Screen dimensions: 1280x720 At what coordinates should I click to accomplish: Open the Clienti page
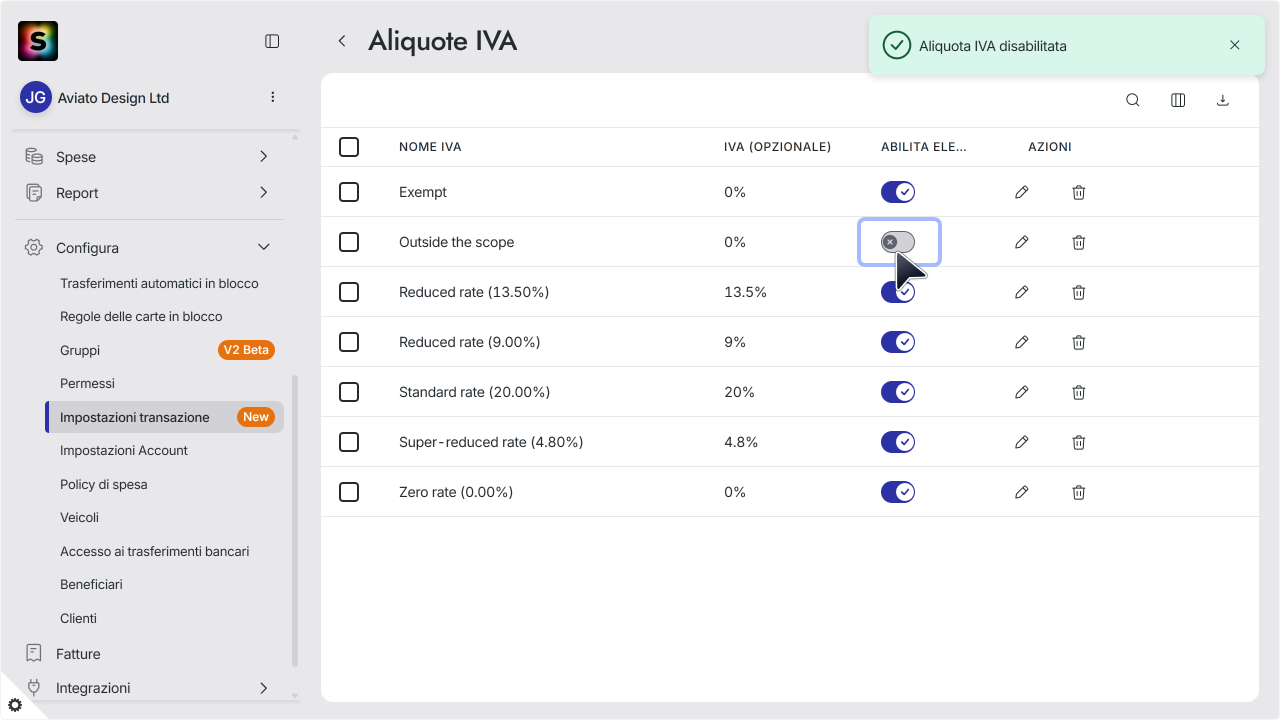78,618
